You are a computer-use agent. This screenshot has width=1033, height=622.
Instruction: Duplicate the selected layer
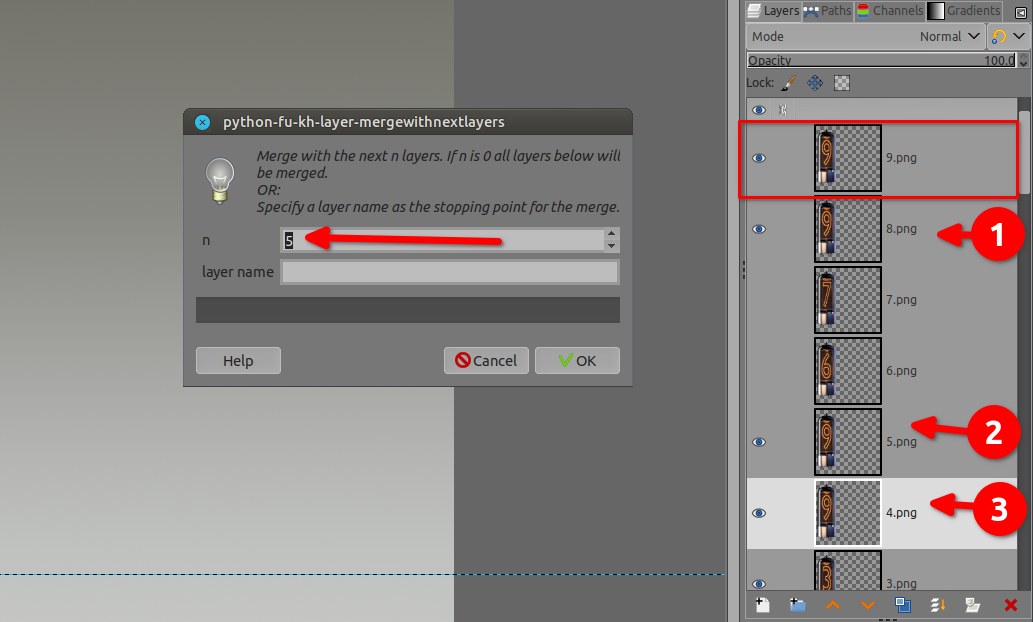[903, 605]
